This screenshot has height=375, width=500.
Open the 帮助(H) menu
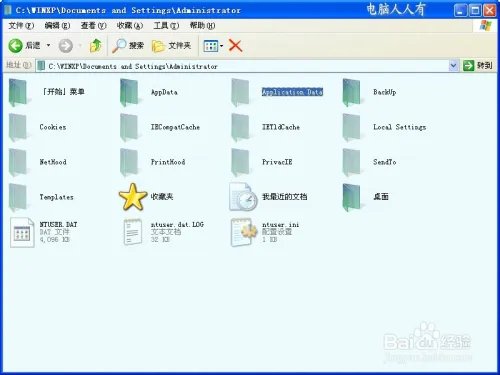click(202, 25)
